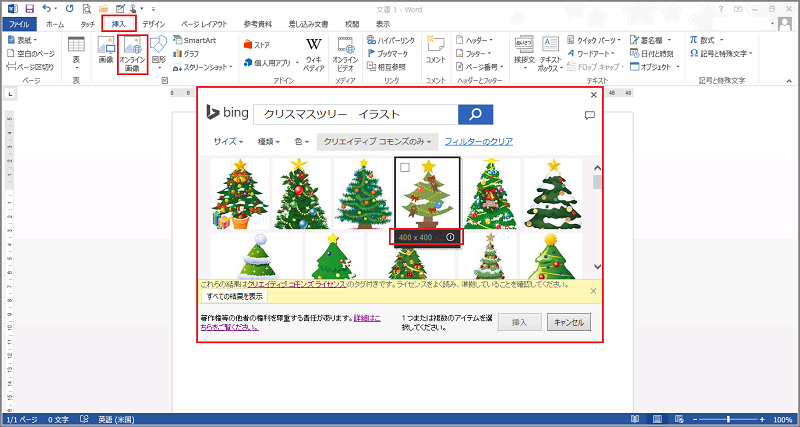Tick the checkbox on the highlighted tree image

tap(405, 168)
